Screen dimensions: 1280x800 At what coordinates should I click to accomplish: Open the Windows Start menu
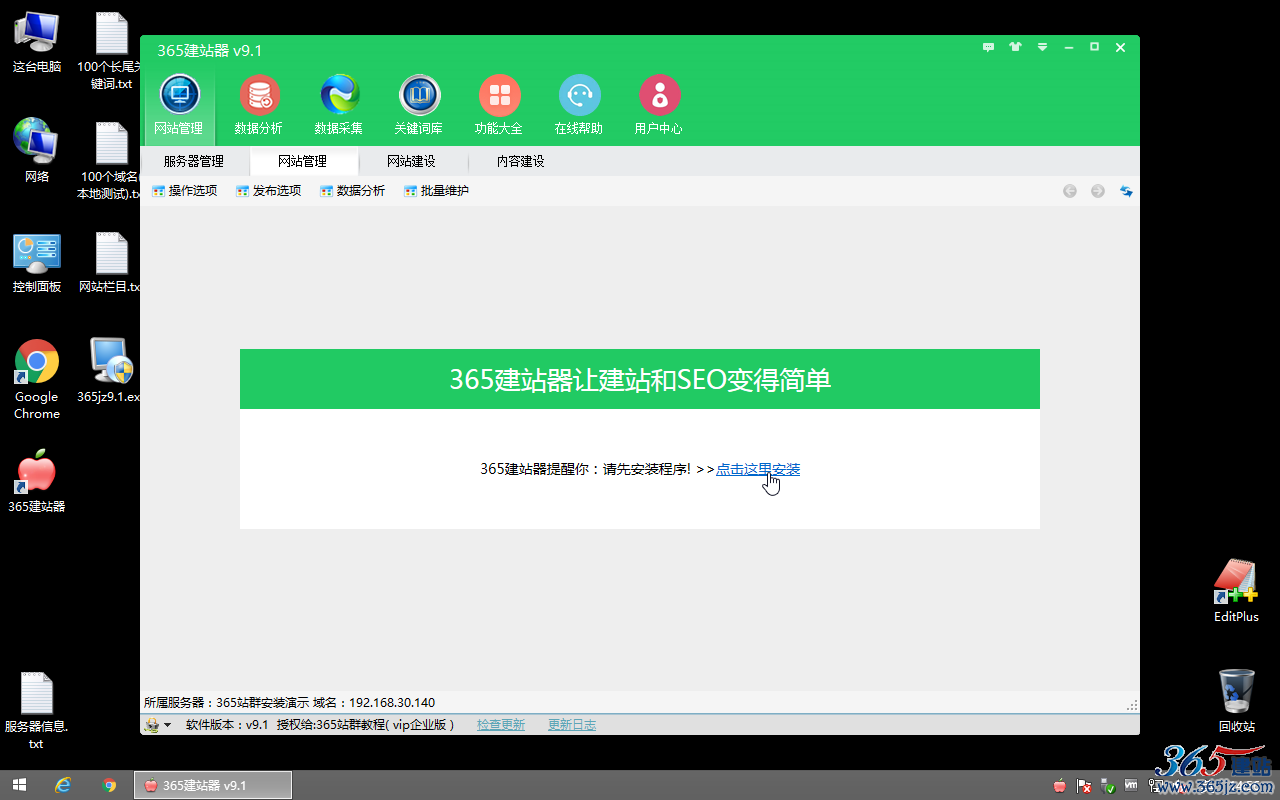coord(19,785)
